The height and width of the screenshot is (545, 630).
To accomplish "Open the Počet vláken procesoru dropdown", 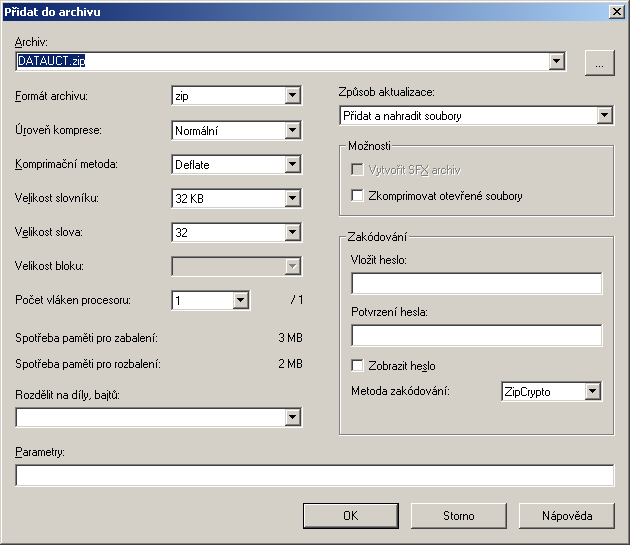I will click(240, 300).
